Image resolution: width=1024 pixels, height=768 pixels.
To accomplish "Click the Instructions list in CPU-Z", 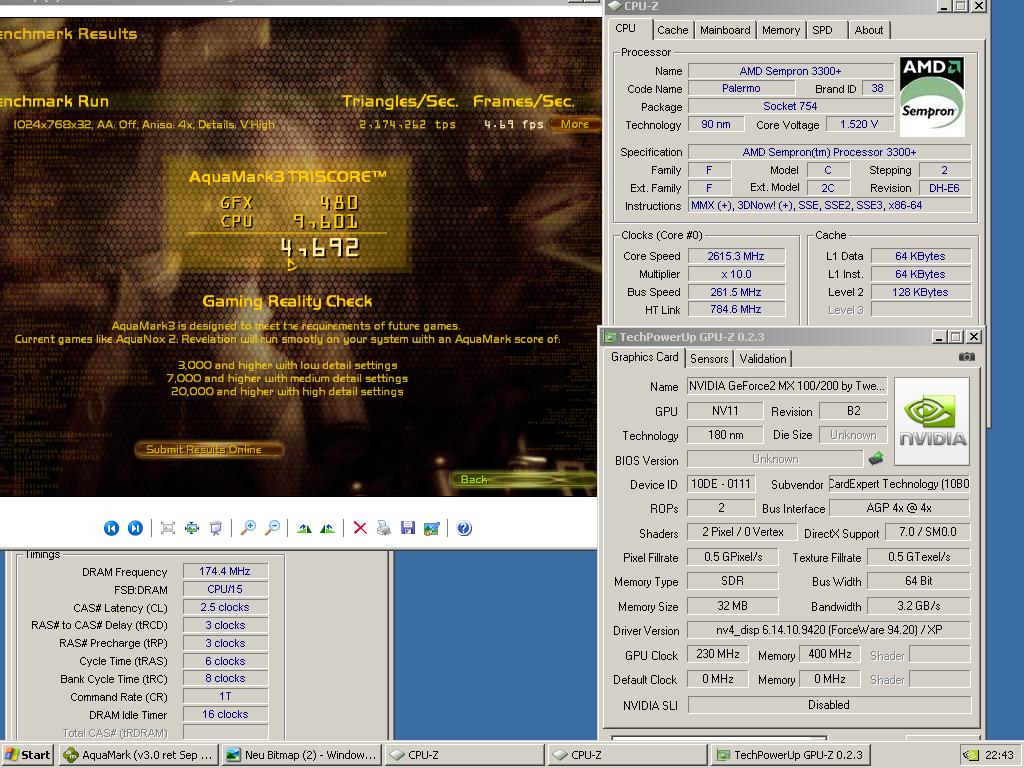I will [x=829, y=206].
